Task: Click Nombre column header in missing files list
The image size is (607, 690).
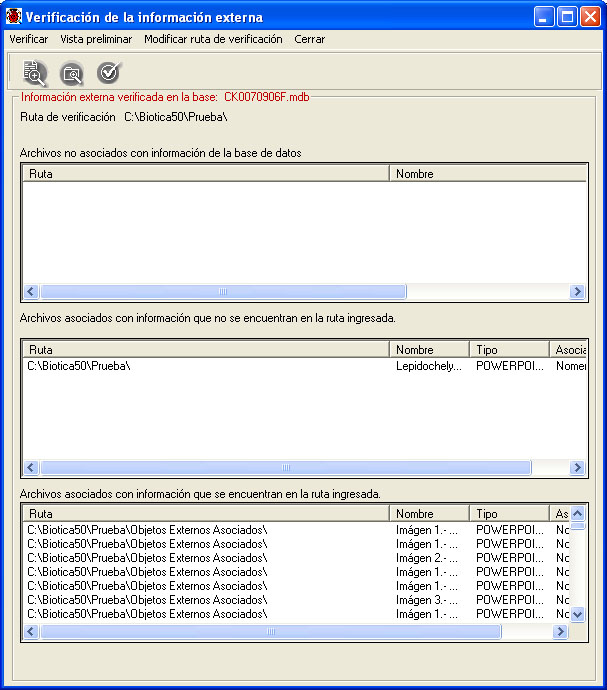Action: [x=429, y=350]
